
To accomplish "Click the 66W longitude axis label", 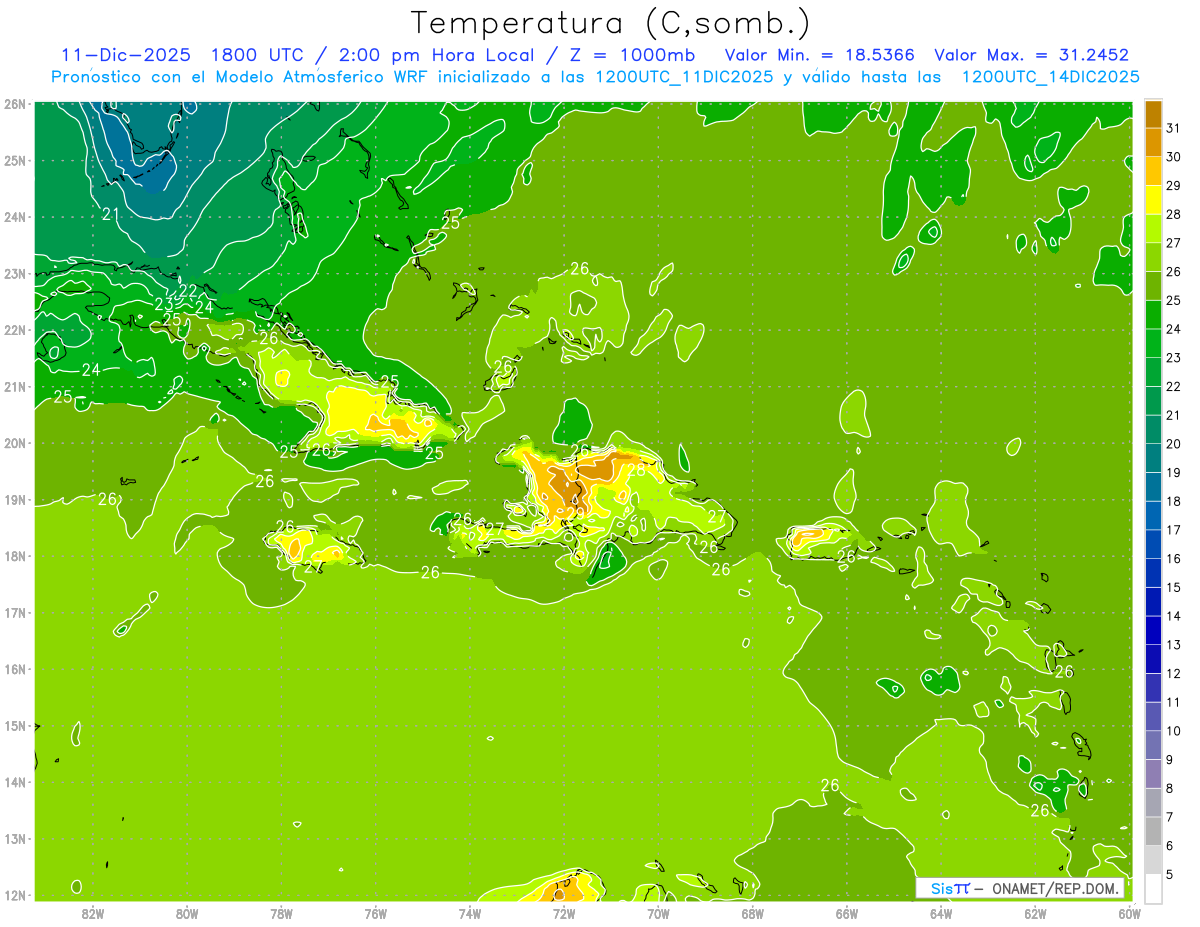I will 846,913.
